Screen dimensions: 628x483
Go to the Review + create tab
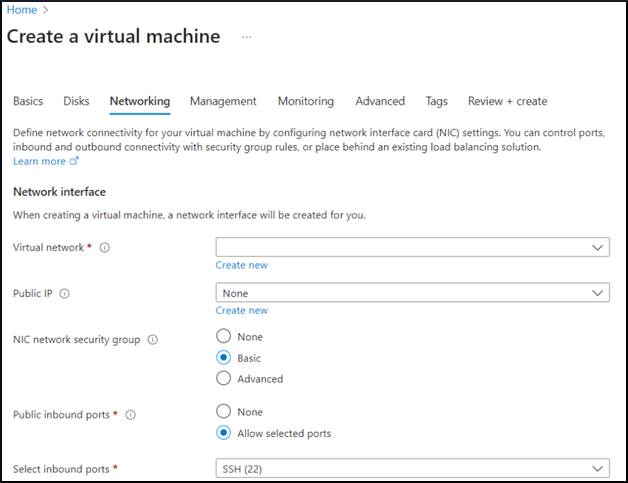pos(507,101)
